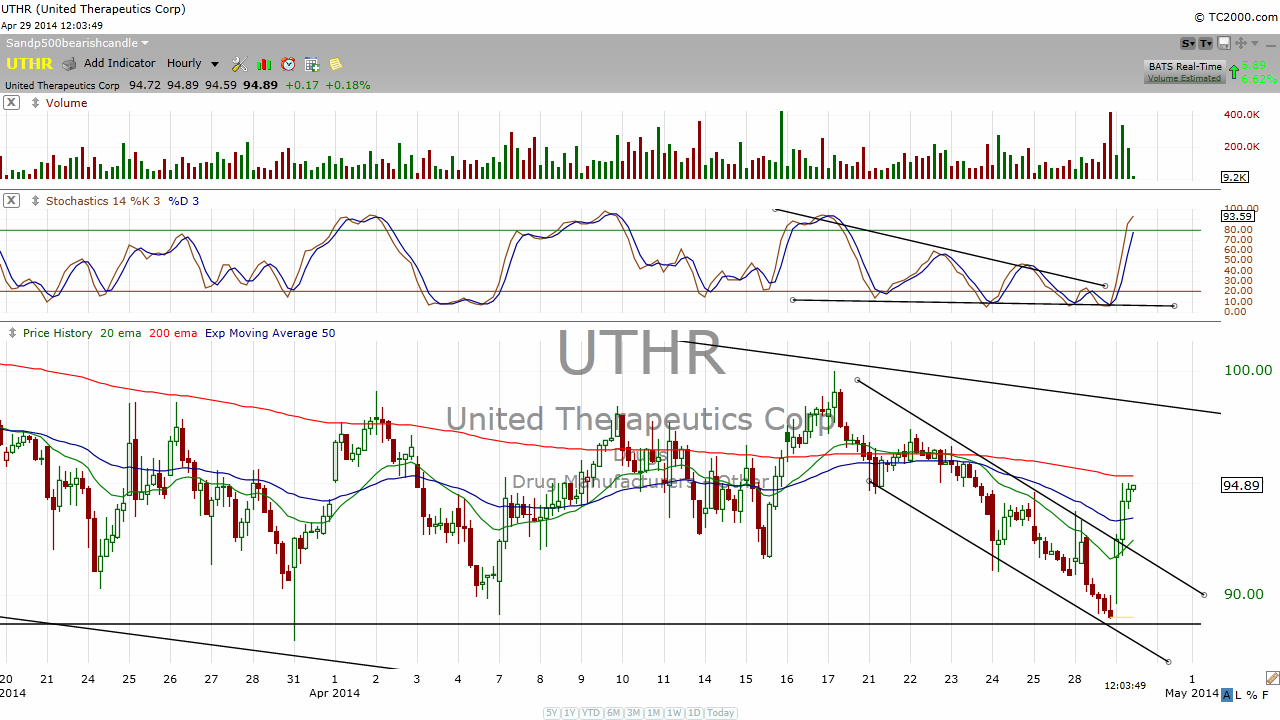Open the yellow notes icon
The width and height of the screenshot is (1280, 720).
click(x=336, y=64)
